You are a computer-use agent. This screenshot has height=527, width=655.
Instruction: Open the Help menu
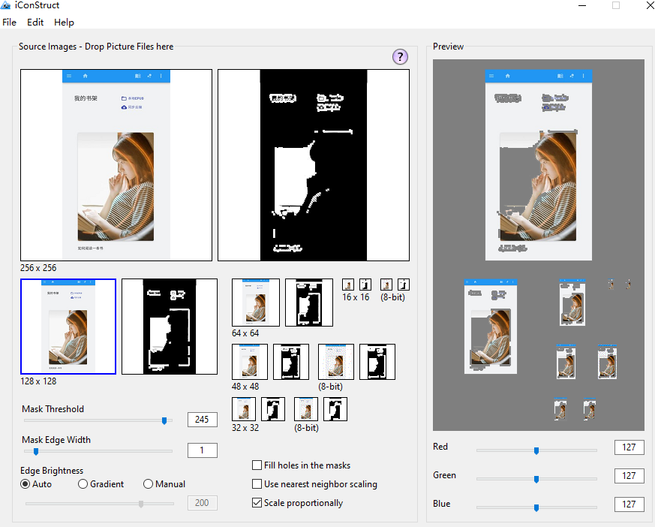pyautogui.click(x=64, y=22)
